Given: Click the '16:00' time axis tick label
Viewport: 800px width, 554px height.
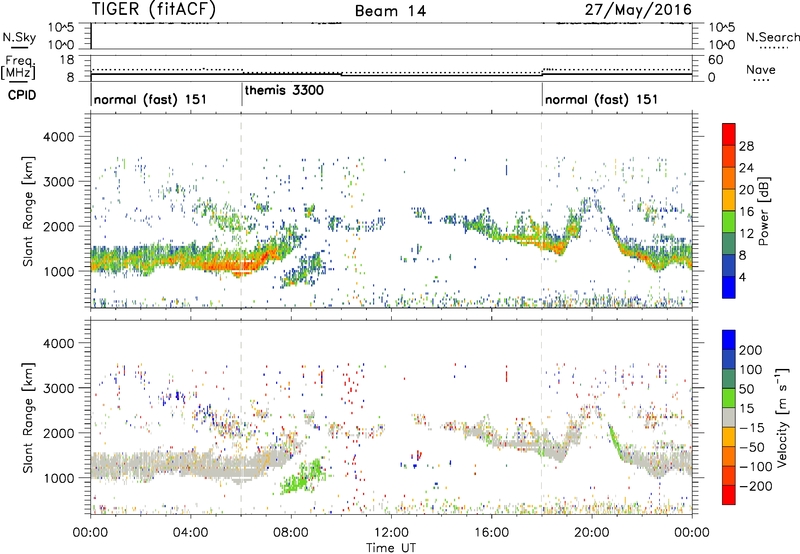Looking at the screenshot, I should point(491,533).
